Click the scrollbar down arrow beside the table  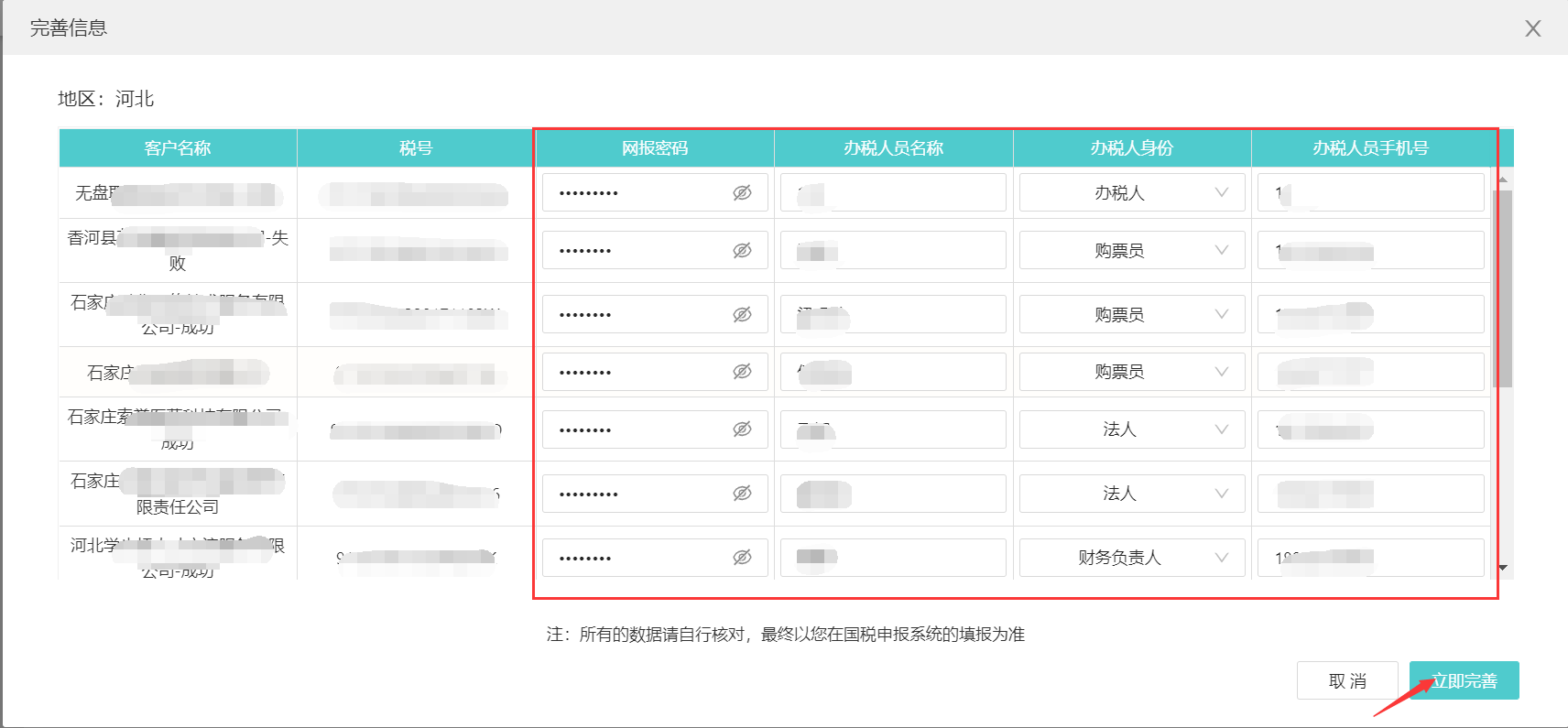point(1503,568)
